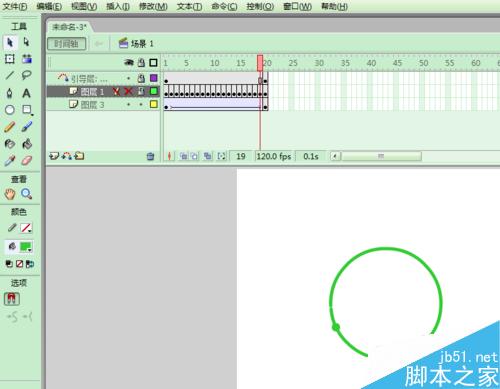Open the 文件(F) menu
The width and height of the screenshot is (500, 389).
tap(15, 6)
